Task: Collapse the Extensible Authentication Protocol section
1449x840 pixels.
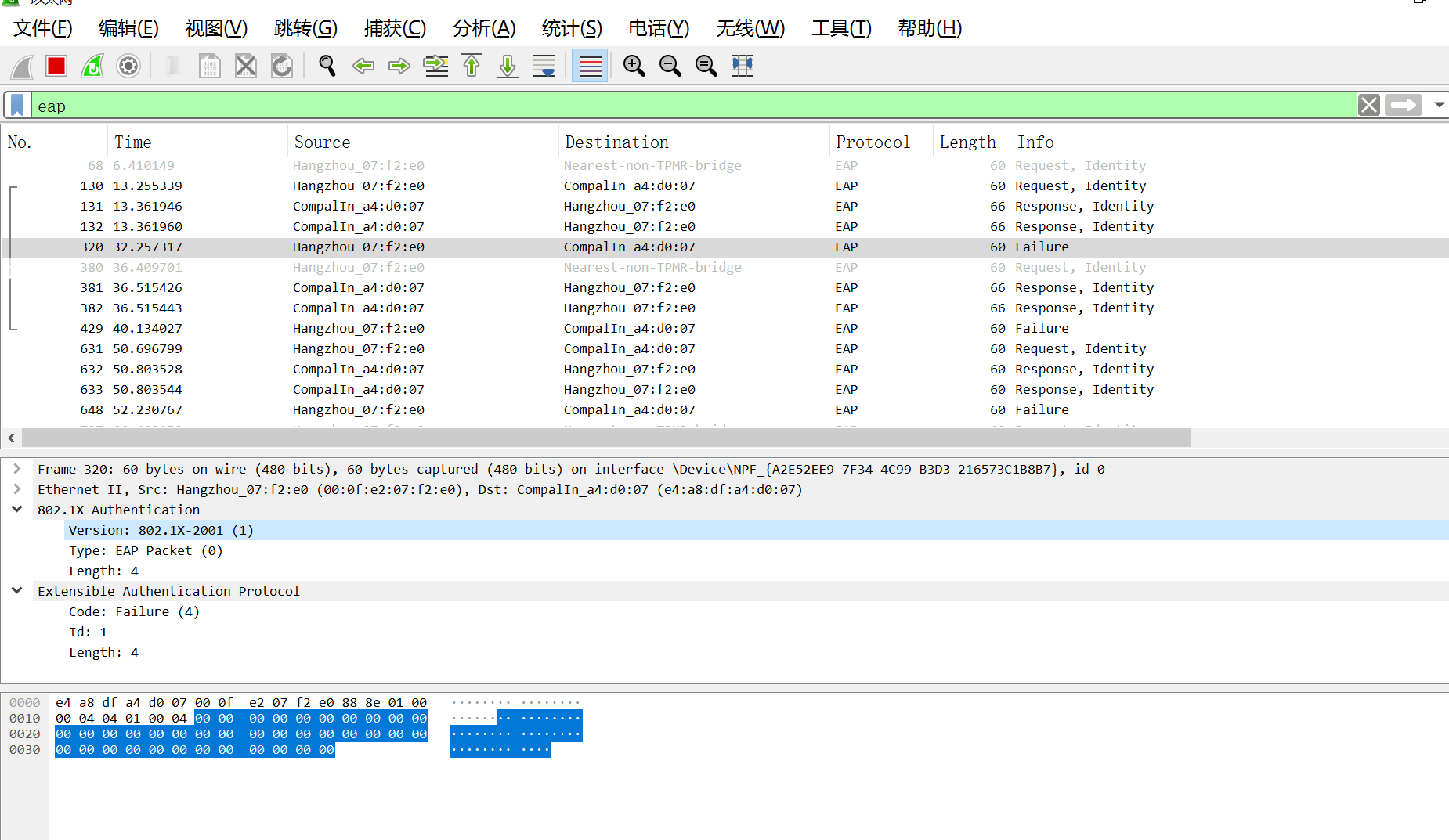Action: point(16,591)
